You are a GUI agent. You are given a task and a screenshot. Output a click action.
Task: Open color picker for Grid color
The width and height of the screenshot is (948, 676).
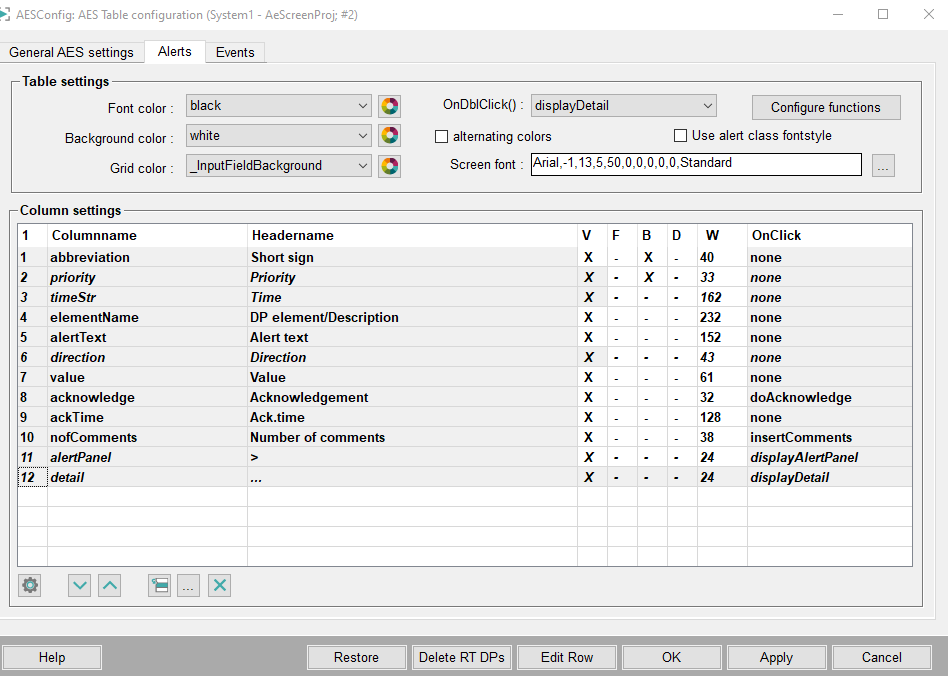coord(389,166)
